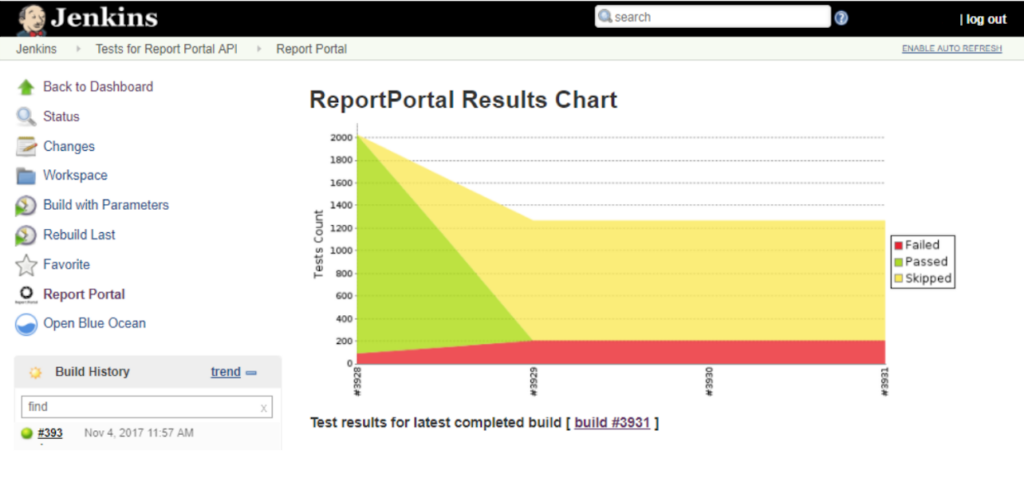
Task: Open build #393 in Build History
Action: (x=50, y=433)
